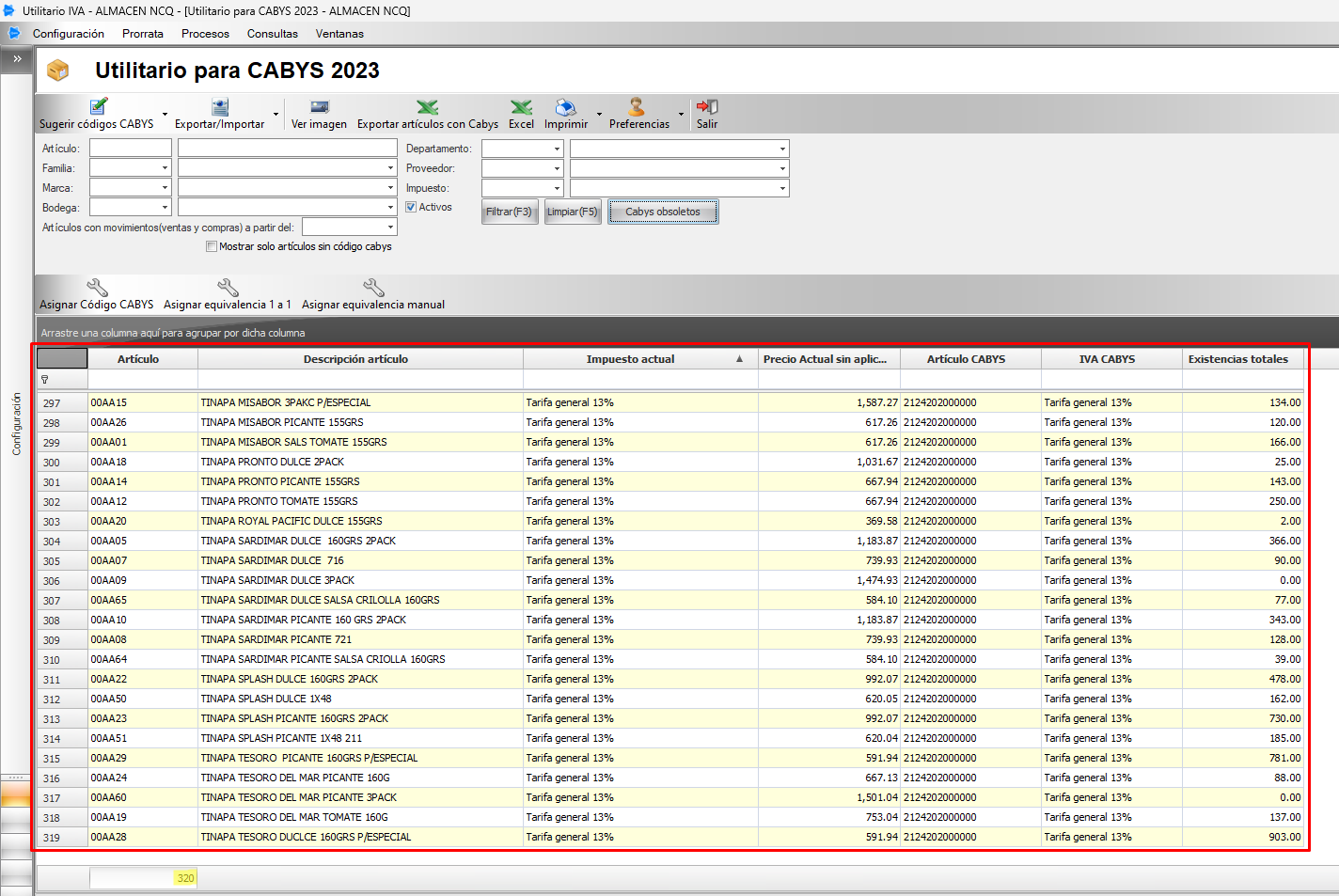This screenshot has height=896, width=1339.
Task: Open the Consultas menu
Action: point(272,34)
